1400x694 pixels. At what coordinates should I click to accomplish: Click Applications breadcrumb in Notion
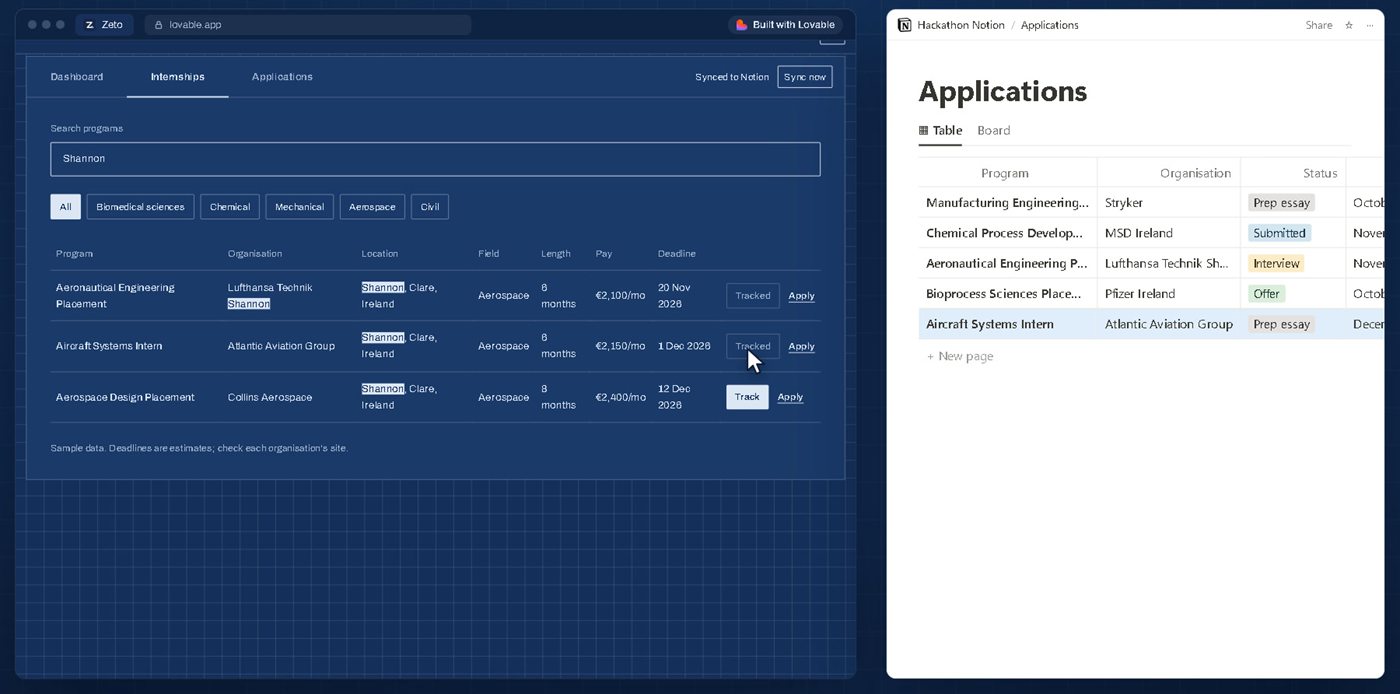[1049, 25]
